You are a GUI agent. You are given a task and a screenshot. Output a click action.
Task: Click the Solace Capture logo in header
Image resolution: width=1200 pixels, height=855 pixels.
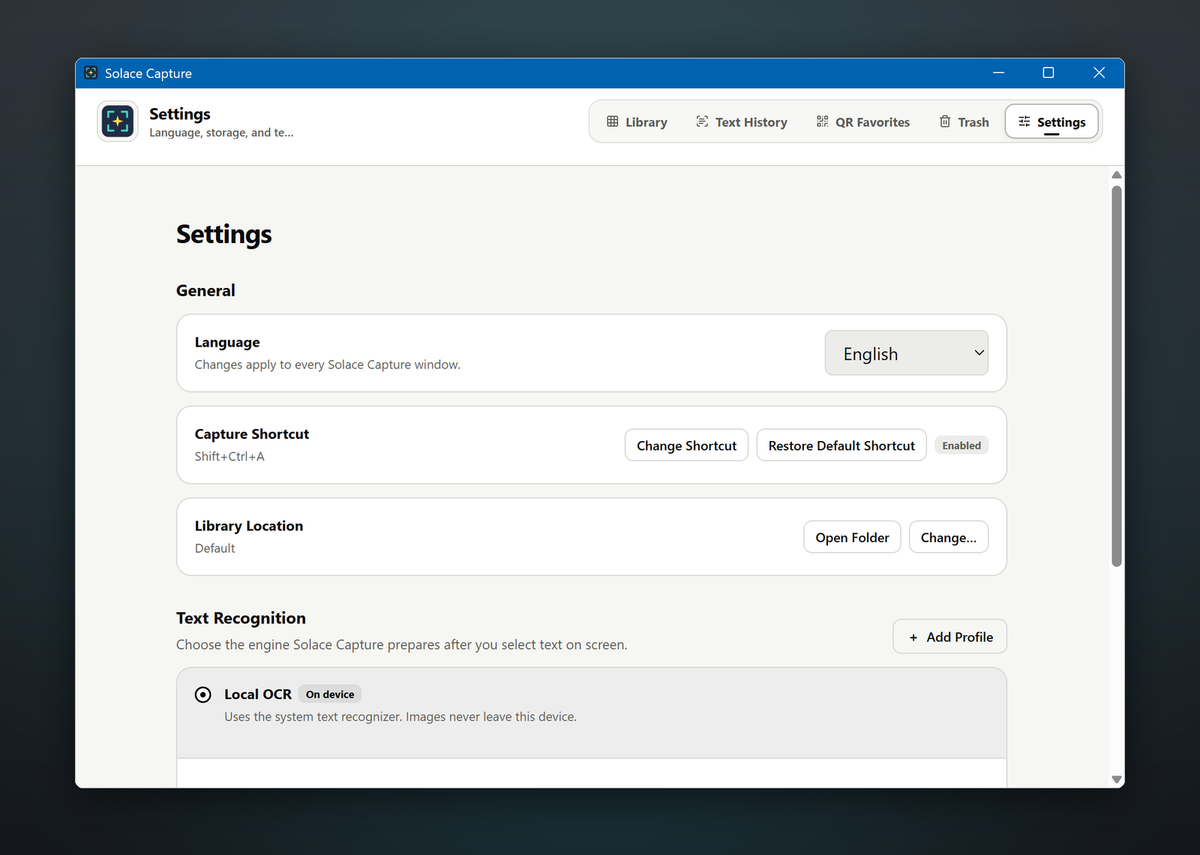(x=117, y=122)
